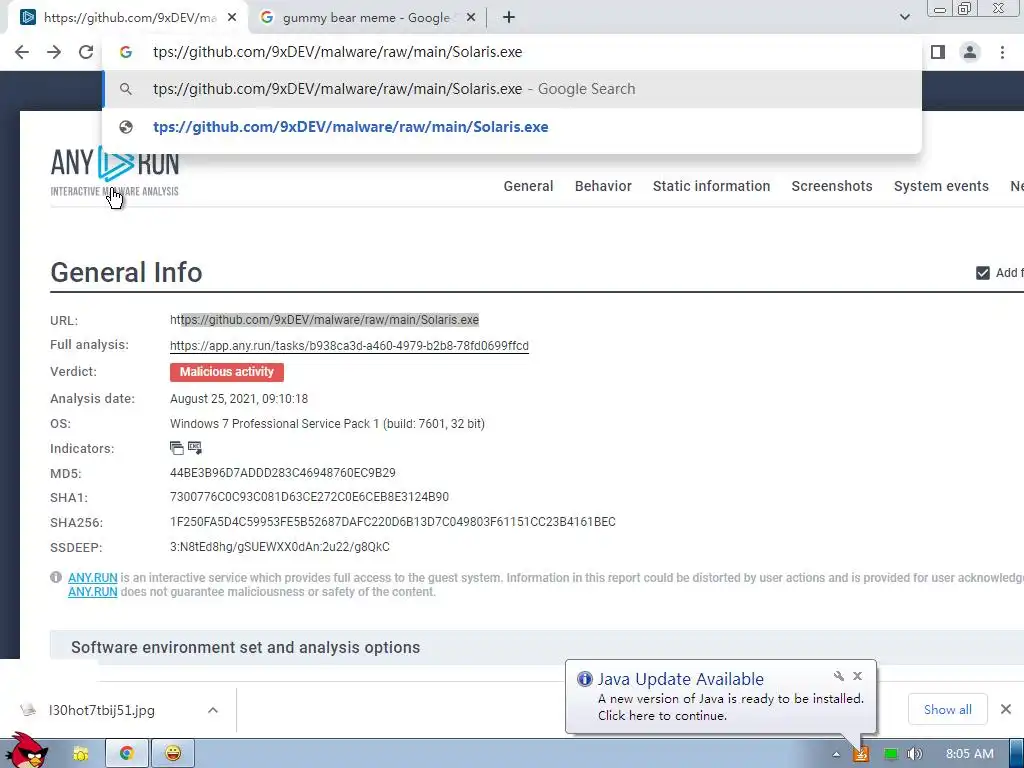1024x768 pixels.
Task: Open the app.any.run full analysis link
Action: [349, 346]
